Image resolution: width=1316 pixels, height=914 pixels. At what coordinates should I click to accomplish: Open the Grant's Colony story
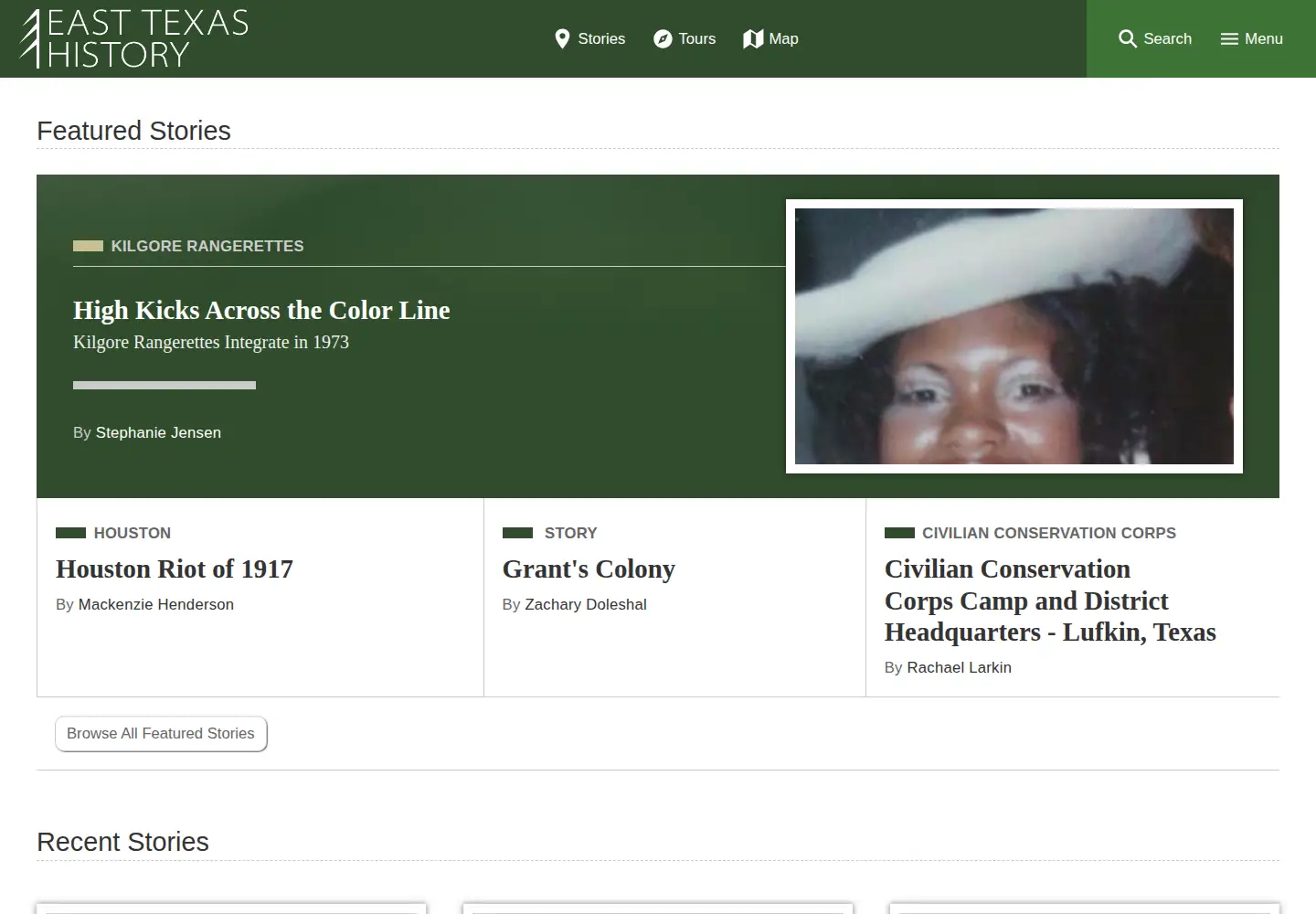(589, 569)
